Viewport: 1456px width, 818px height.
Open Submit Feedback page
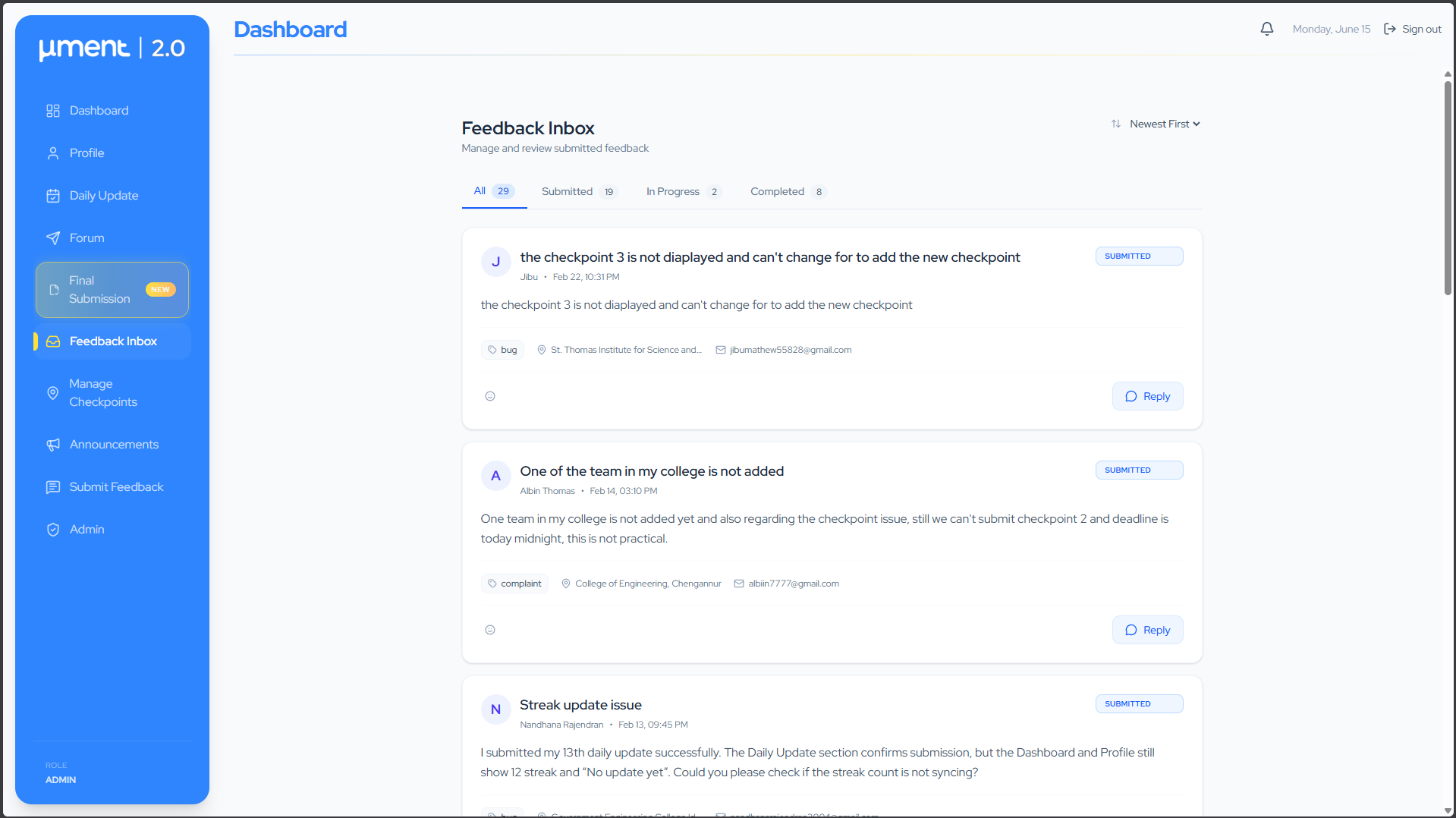tap(112, 487)
